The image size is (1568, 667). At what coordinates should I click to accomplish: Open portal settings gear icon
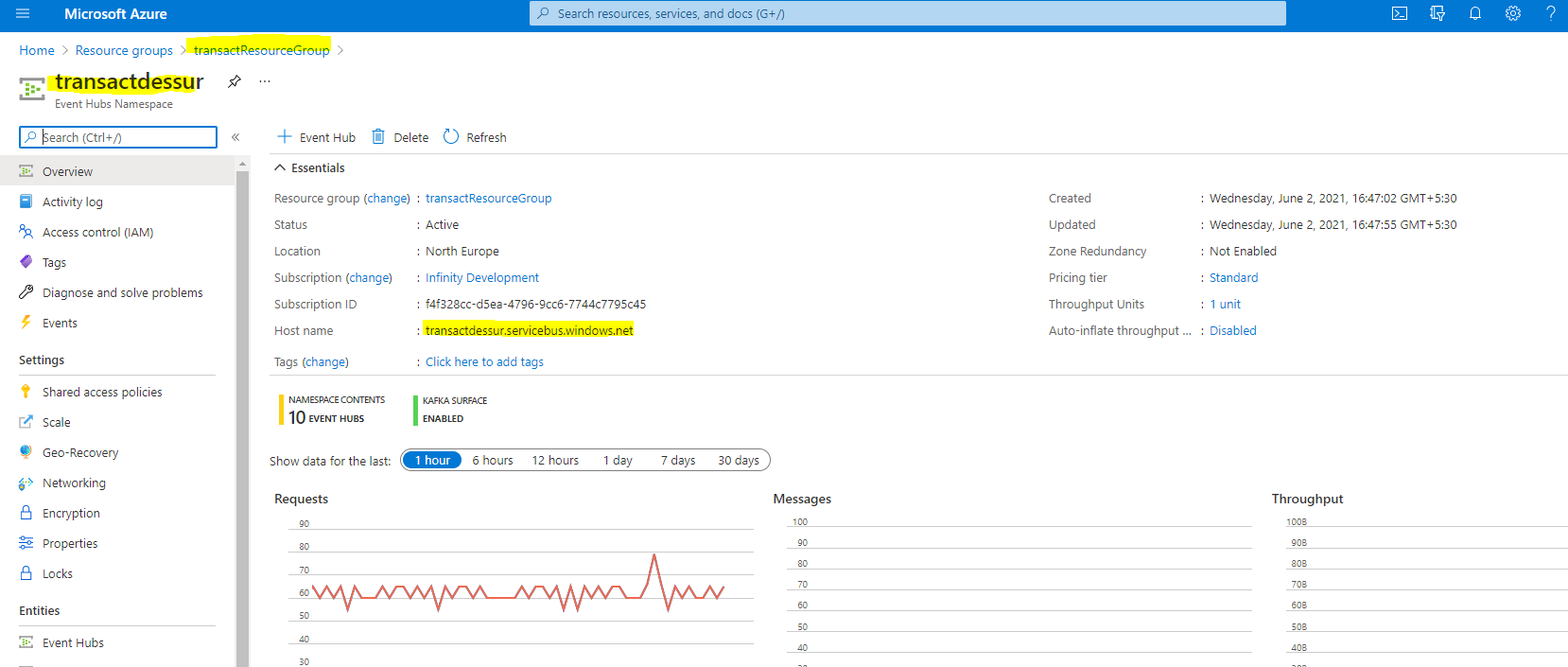click(x=1512, y=13)
